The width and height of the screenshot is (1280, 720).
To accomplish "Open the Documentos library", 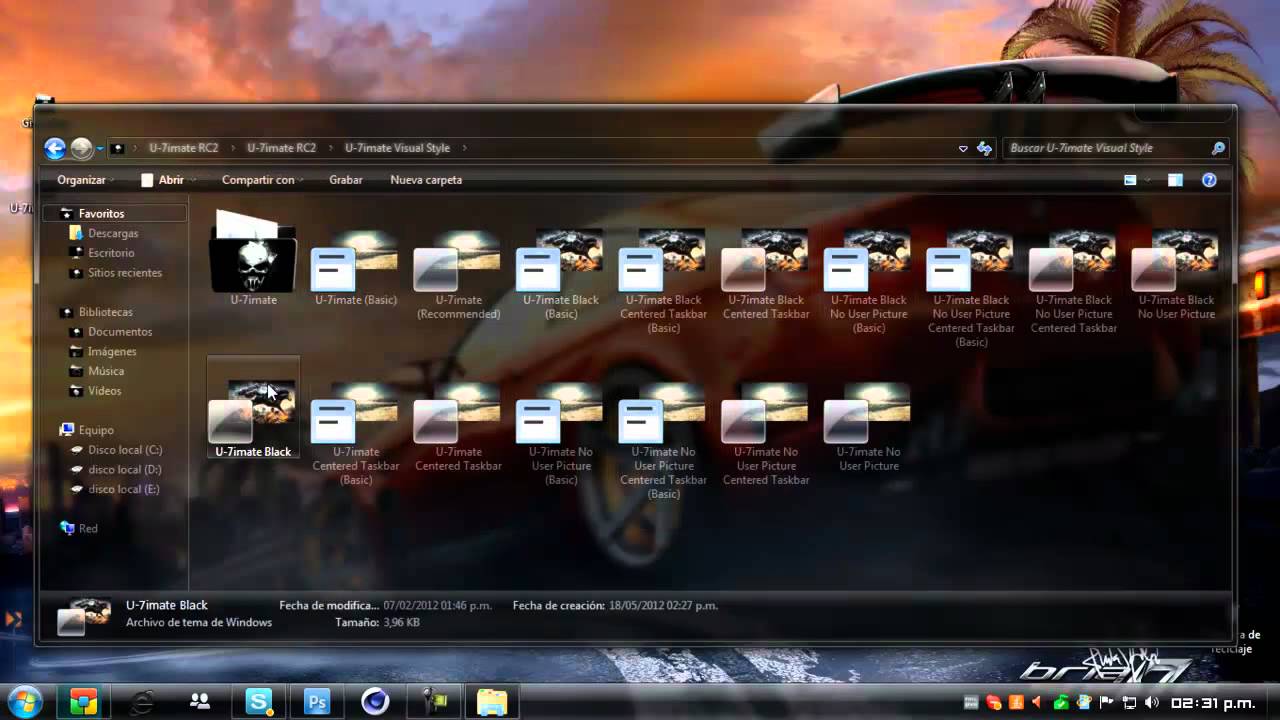I will click(x=120, y=332).
